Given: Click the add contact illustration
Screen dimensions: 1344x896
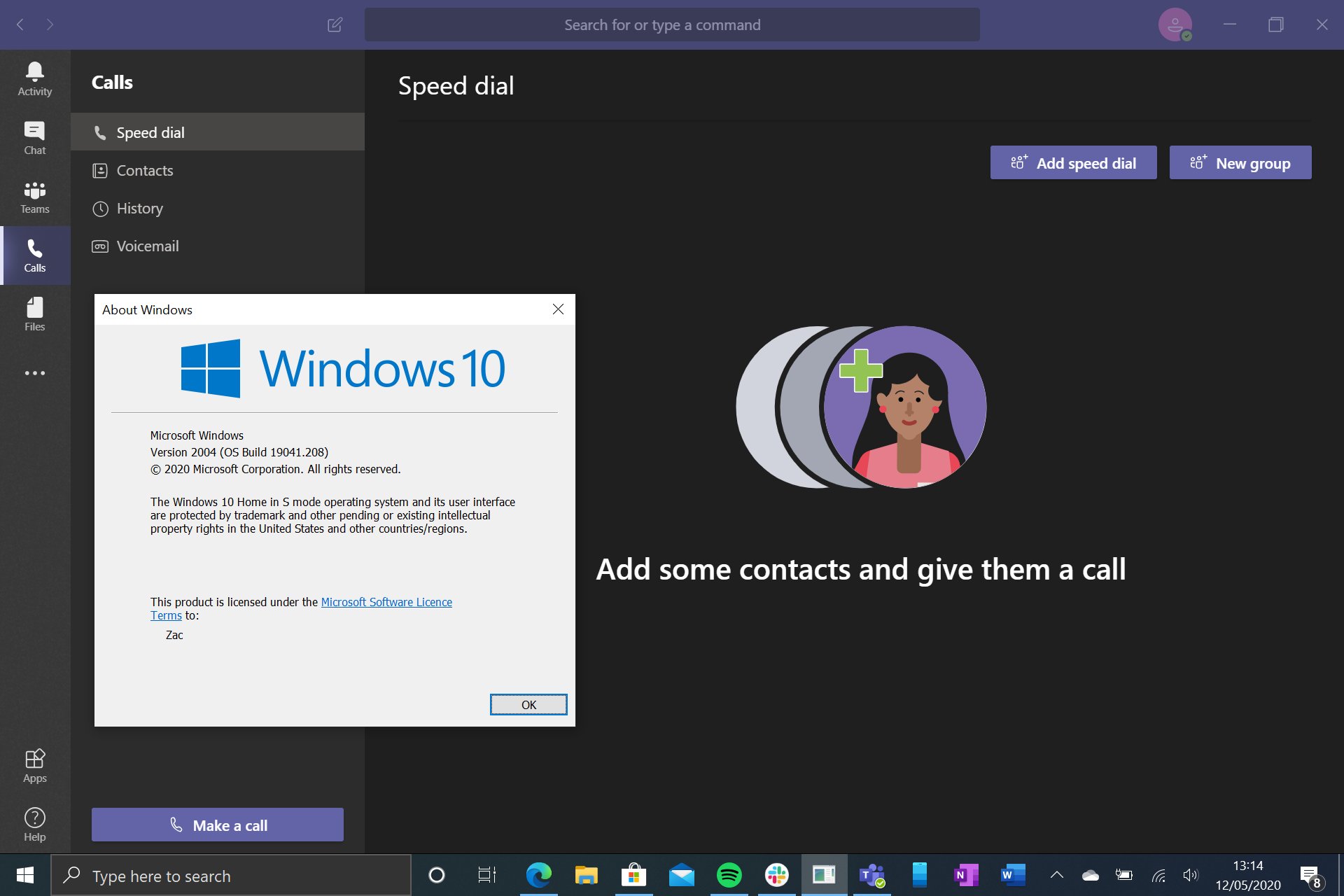Looking at the screenshot, I should [x=861, y=407].
